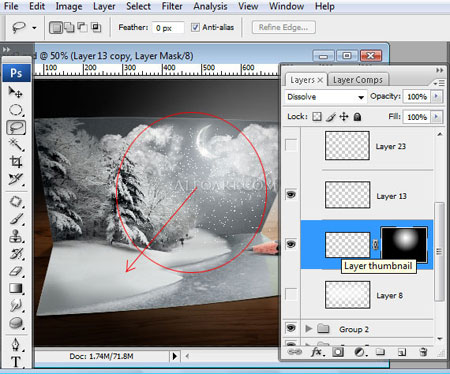450x374 pixels.
Task: Toggle the Anti-alias checkbox
Action: (195, 27)
